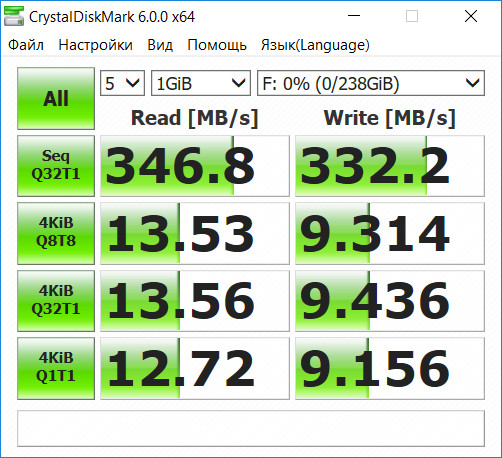This screenshot has width=502, height=458.
Task: Open the Настройки menu
Action: point(95,45)
